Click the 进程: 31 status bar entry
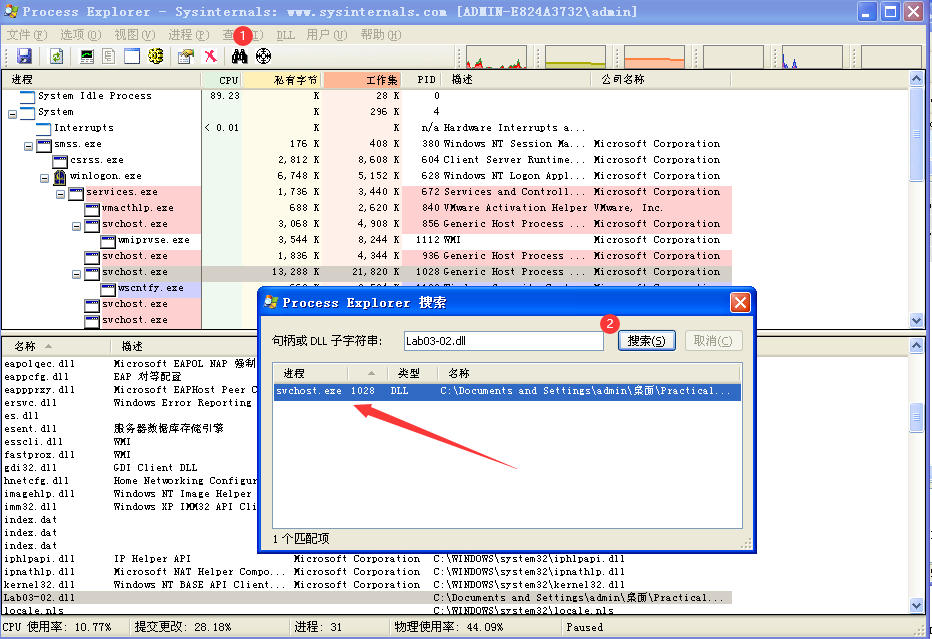932x639 pixels. coord(318,627)
